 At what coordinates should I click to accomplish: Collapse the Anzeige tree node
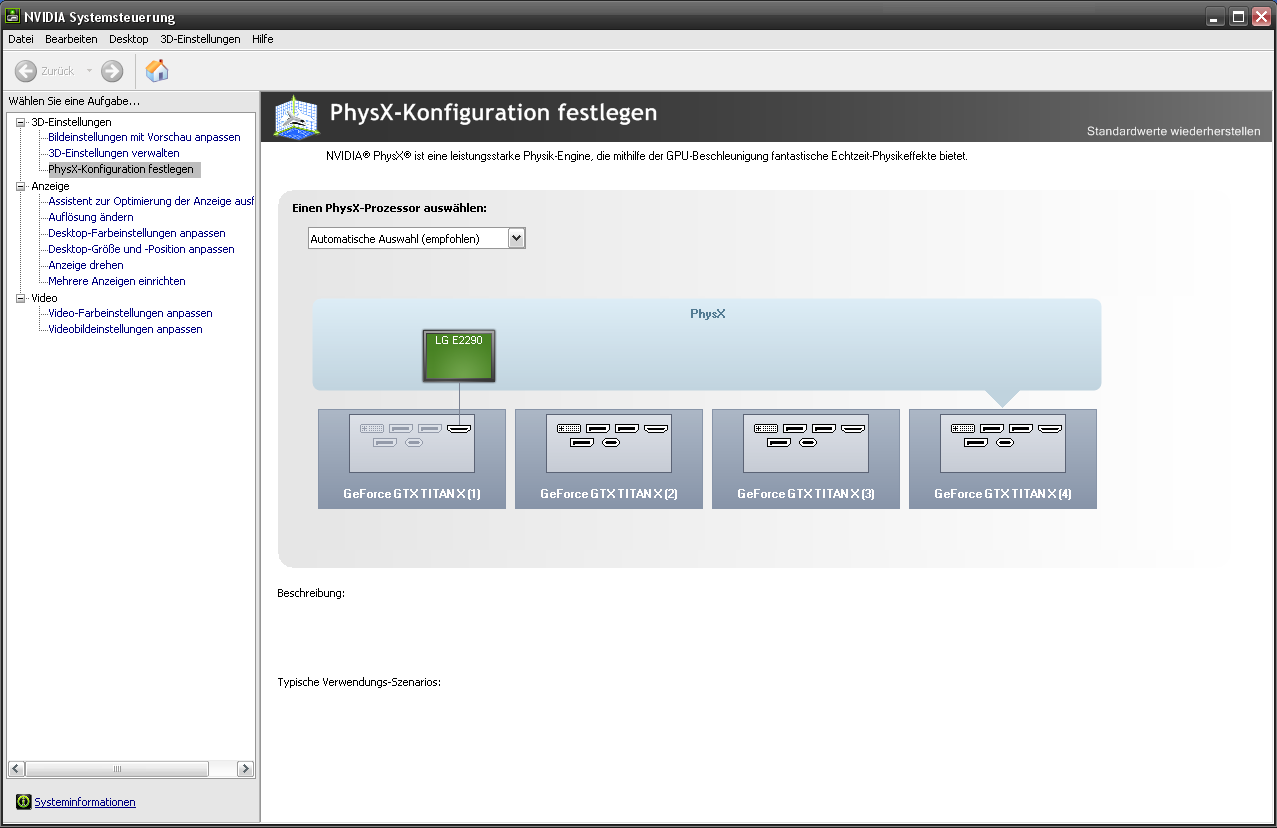click(x=21, y=186)
